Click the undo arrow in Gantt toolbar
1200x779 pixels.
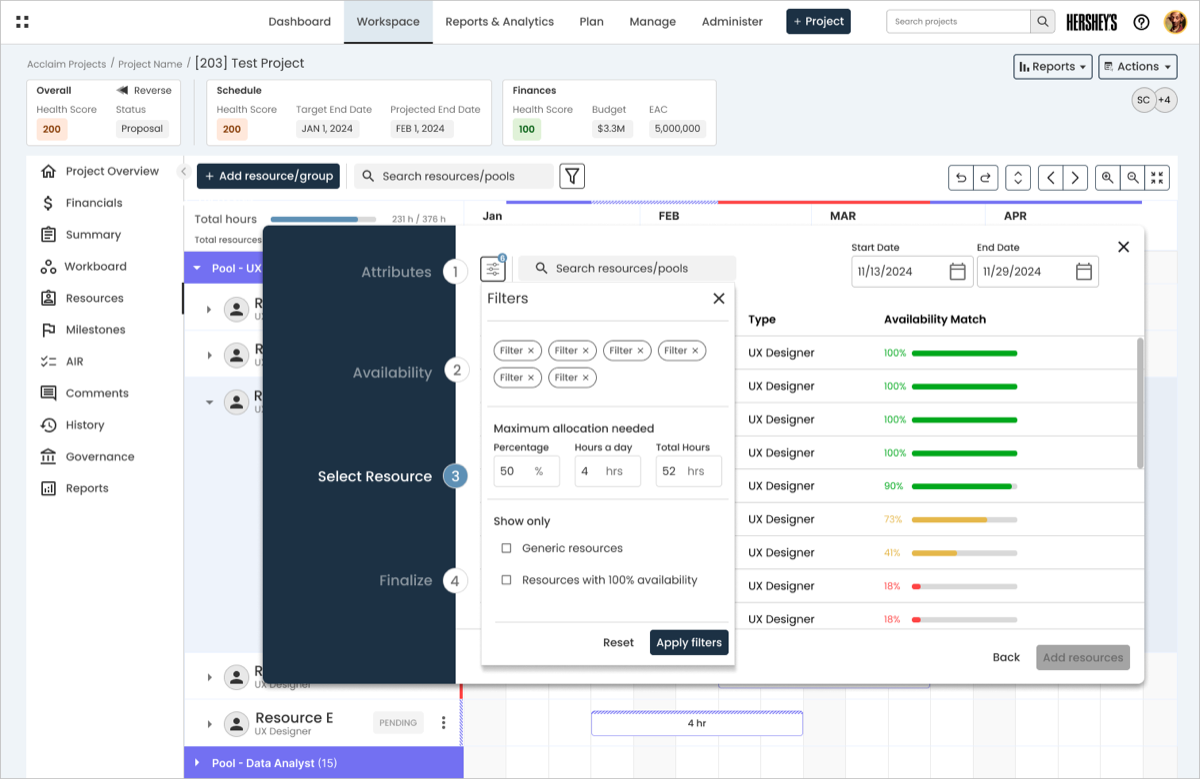click(961, 178)
